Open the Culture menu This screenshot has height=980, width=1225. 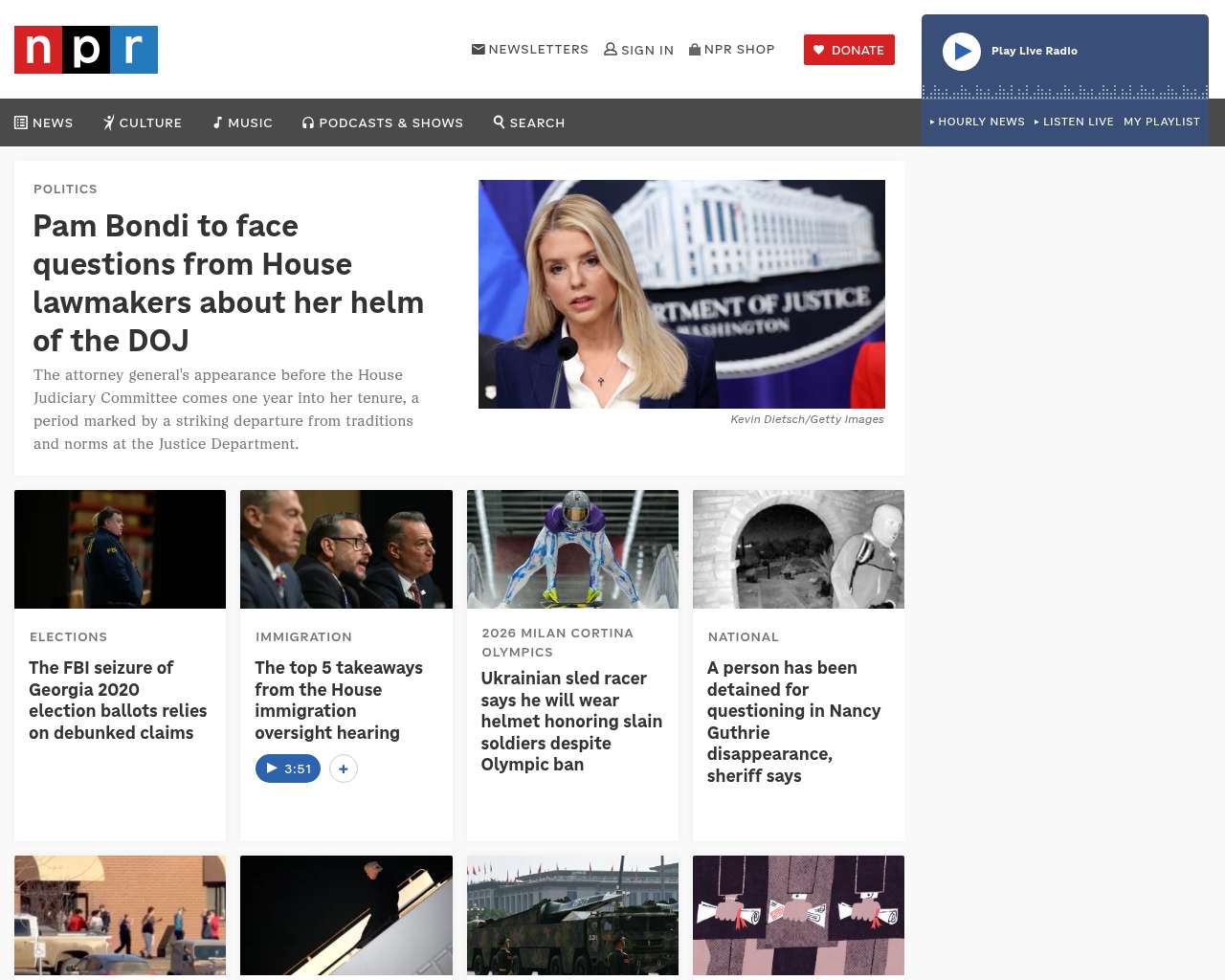click(x=143, y=122)
